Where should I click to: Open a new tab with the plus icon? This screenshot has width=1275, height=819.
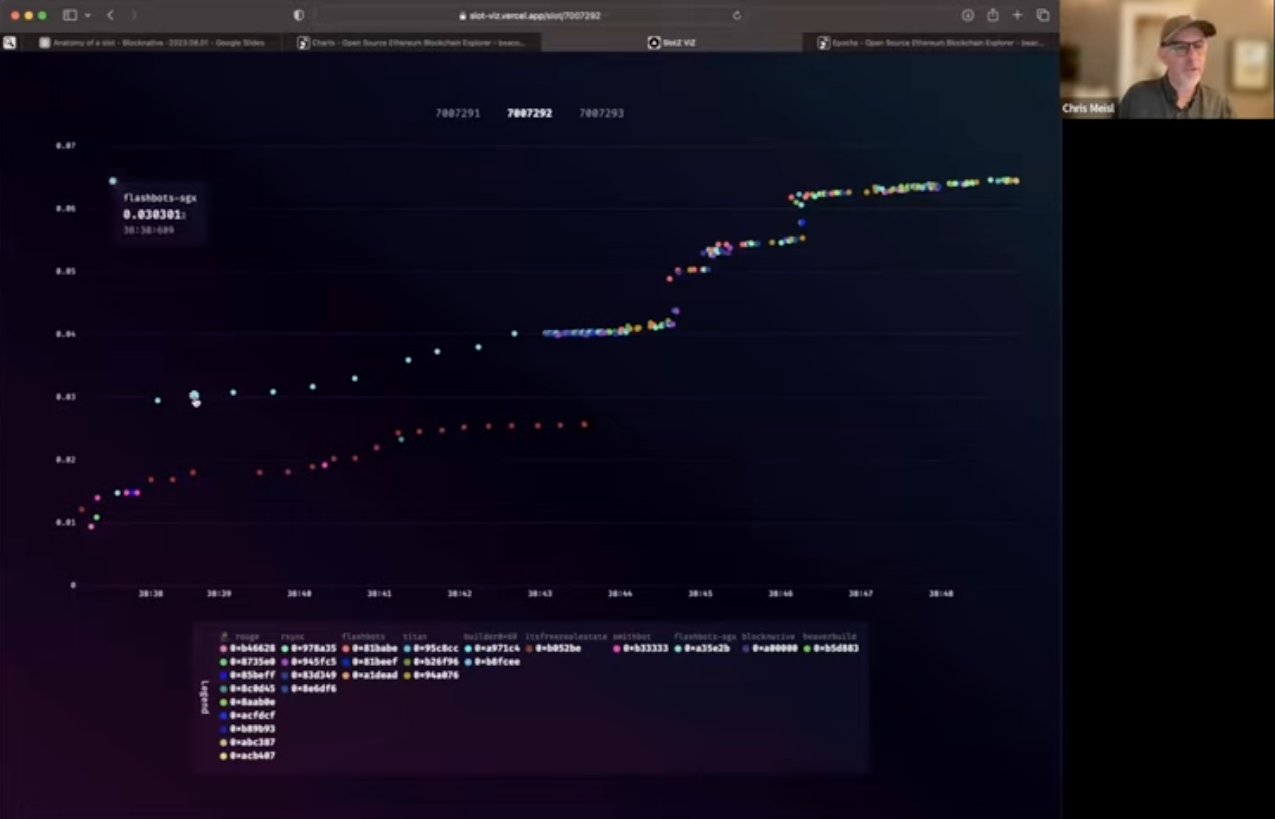[1017, 15]
